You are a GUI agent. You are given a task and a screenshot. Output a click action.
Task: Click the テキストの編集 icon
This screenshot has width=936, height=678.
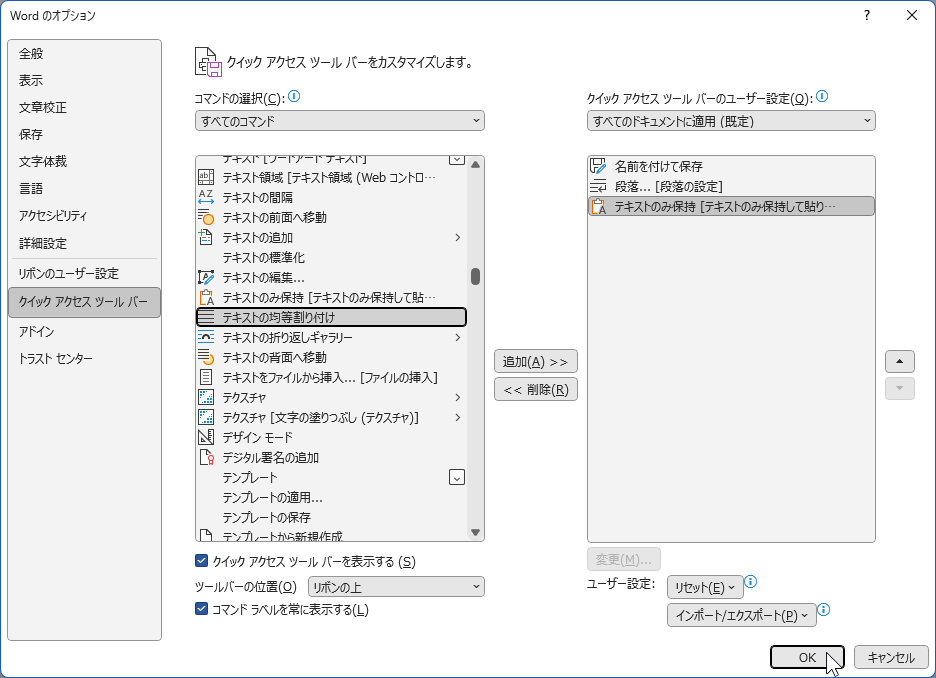pyautogui.click(x=206, y=278)
